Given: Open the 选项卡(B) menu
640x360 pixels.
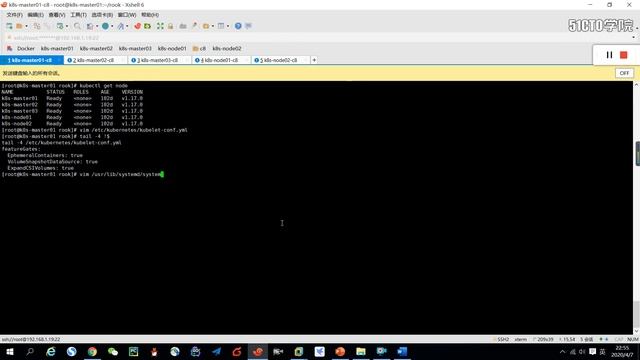Looking at the screenshot, I should (x=102, y=15).
